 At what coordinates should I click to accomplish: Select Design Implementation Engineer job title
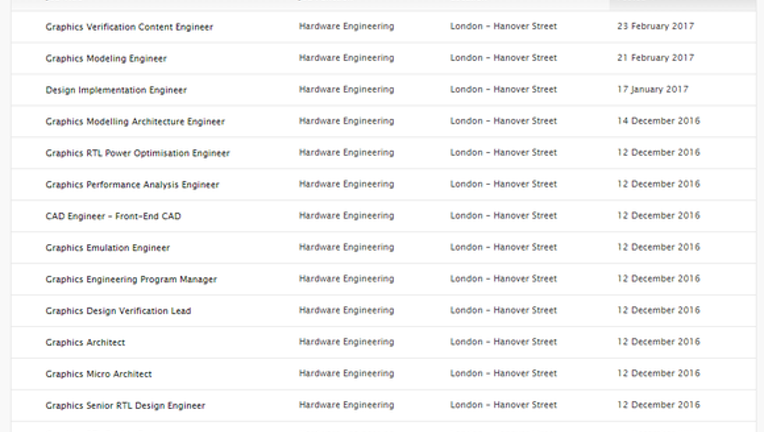[116, 90]
